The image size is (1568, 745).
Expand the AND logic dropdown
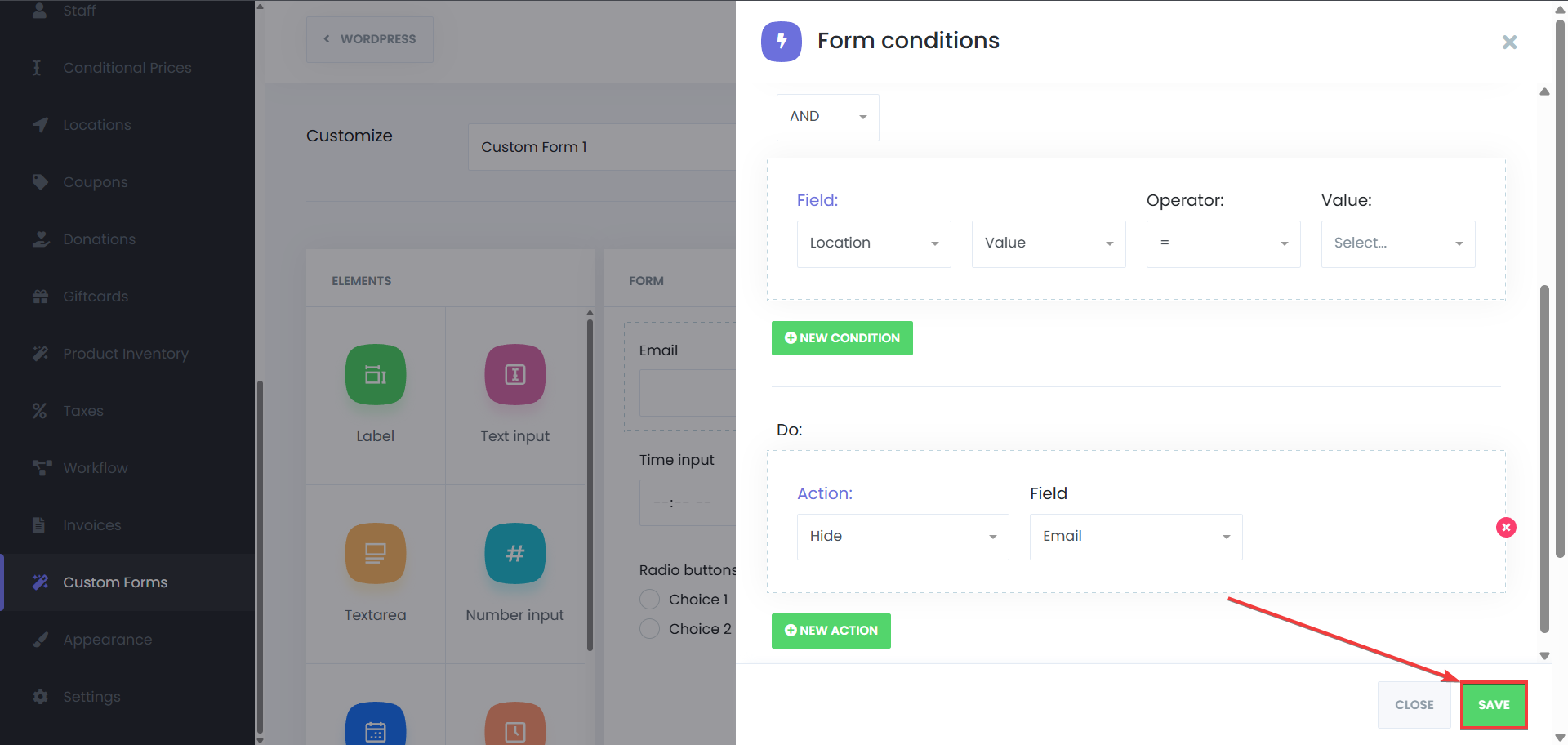click(827, 117)
